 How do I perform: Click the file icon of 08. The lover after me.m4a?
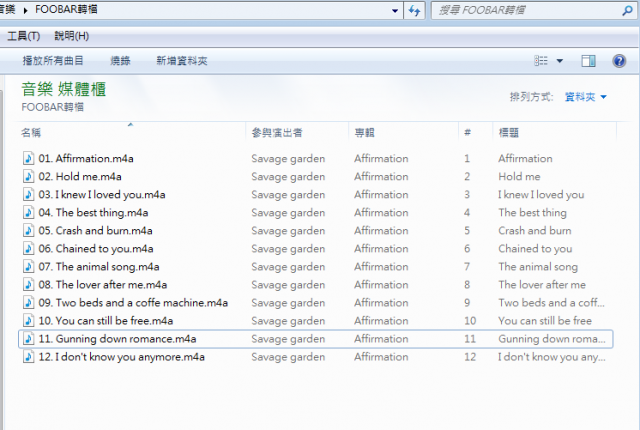(x=28, y=284)
